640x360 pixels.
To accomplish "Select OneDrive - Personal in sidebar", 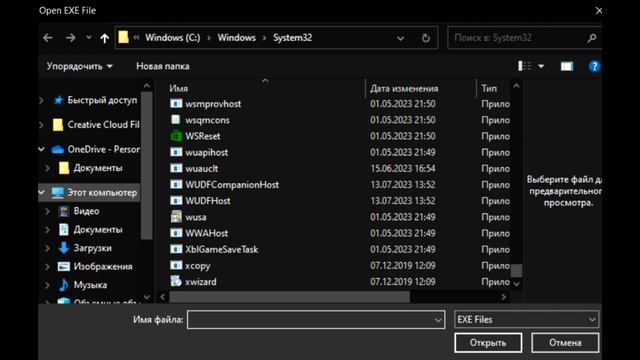I will pos(103,149).
